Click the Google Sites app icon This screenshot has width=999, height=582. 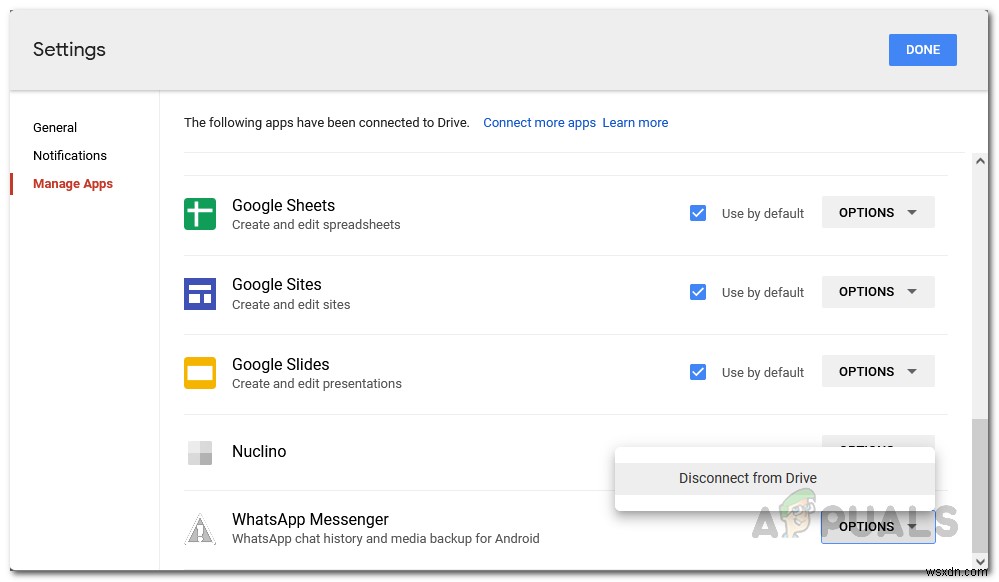pos(200,293)
